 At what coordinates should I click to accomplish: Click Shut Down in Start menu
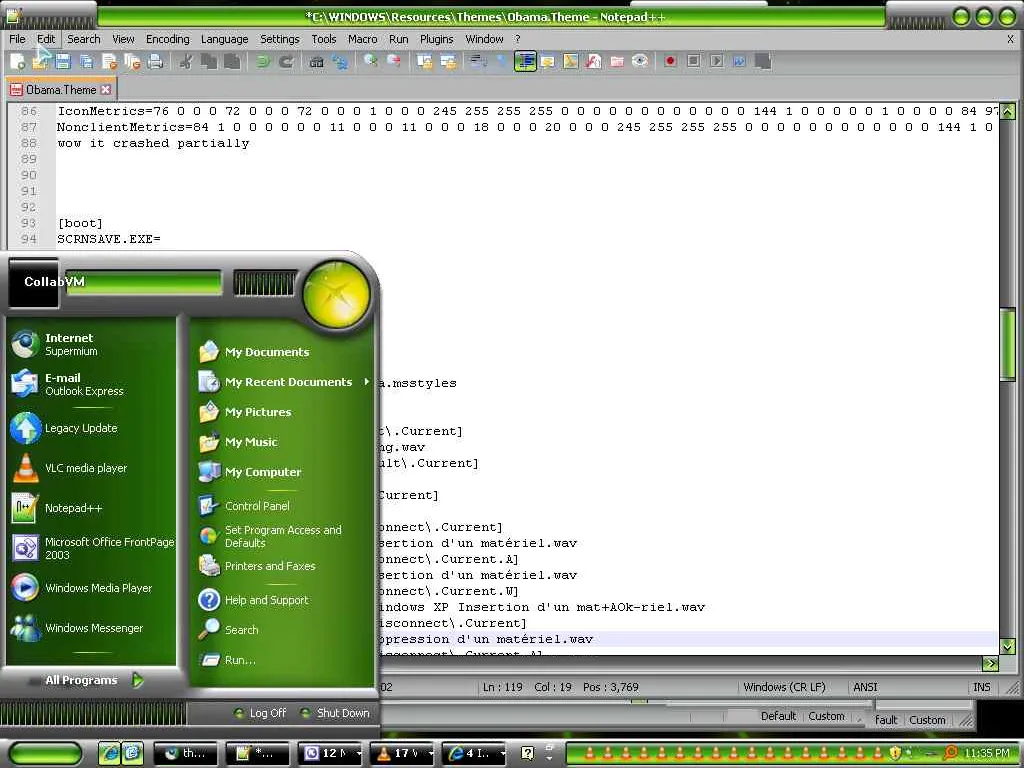(x=335, y=713)
